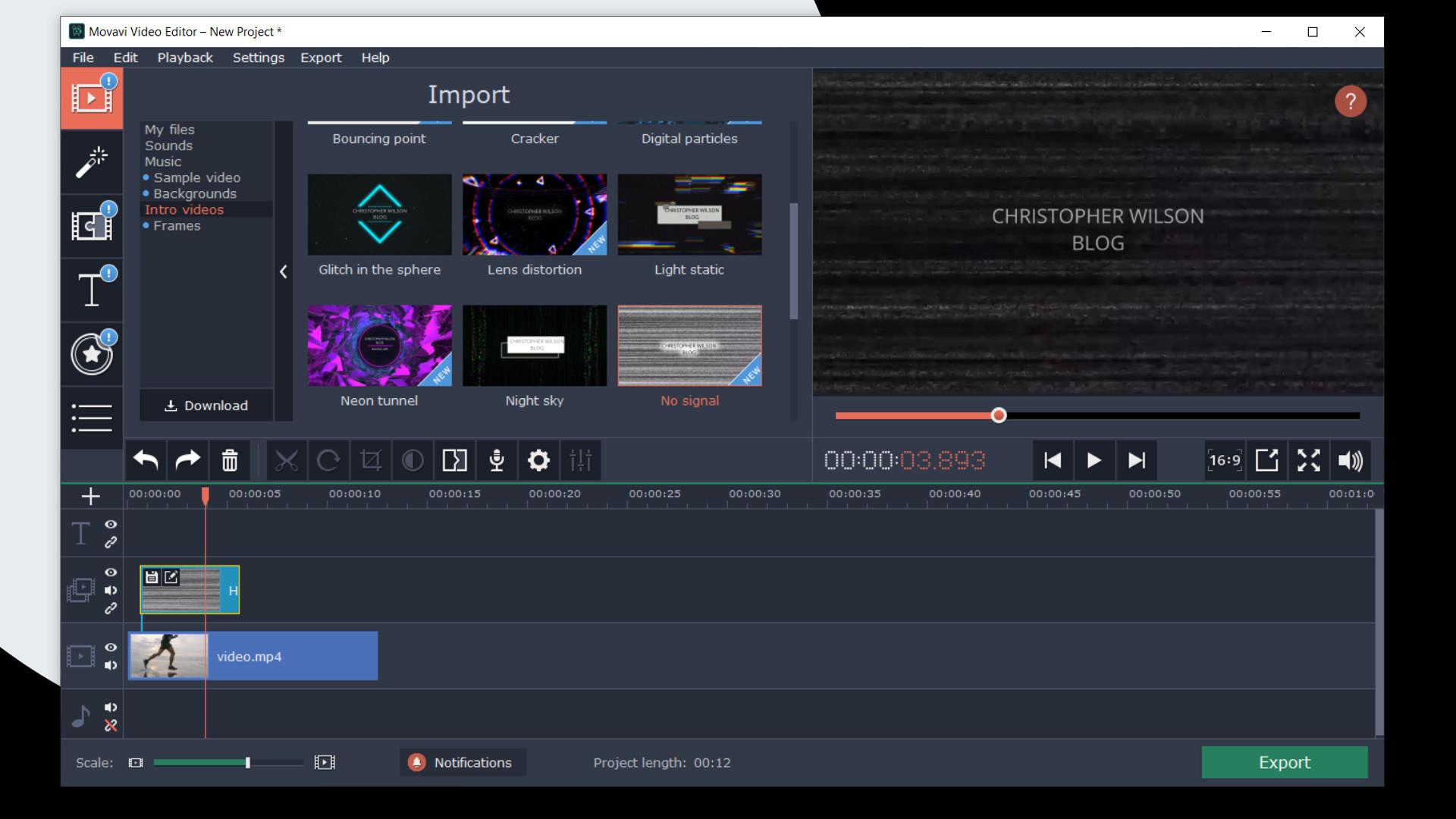Open the Export menu in the menu bar
The image size is (1456, 819).
pos(321,57)
